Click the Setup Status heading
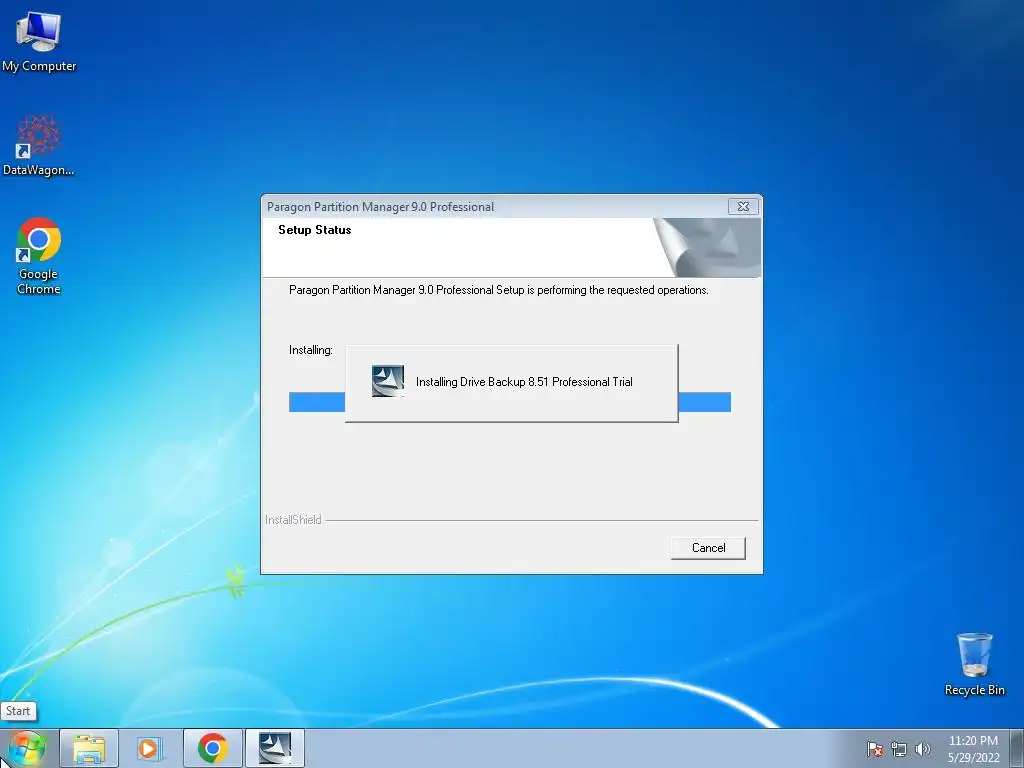Screen dimensions: 1024x768 pos(315,230)
